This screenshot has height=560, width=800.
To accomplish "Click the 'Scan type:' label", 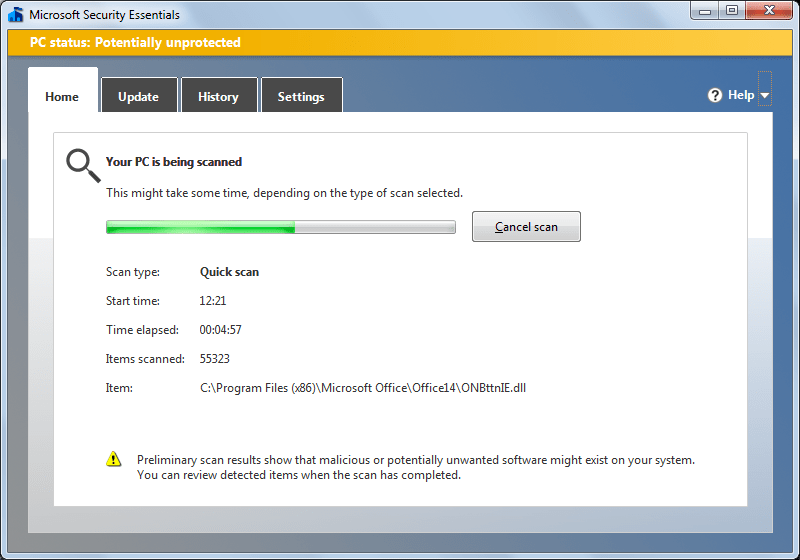I will click(133, 272).
